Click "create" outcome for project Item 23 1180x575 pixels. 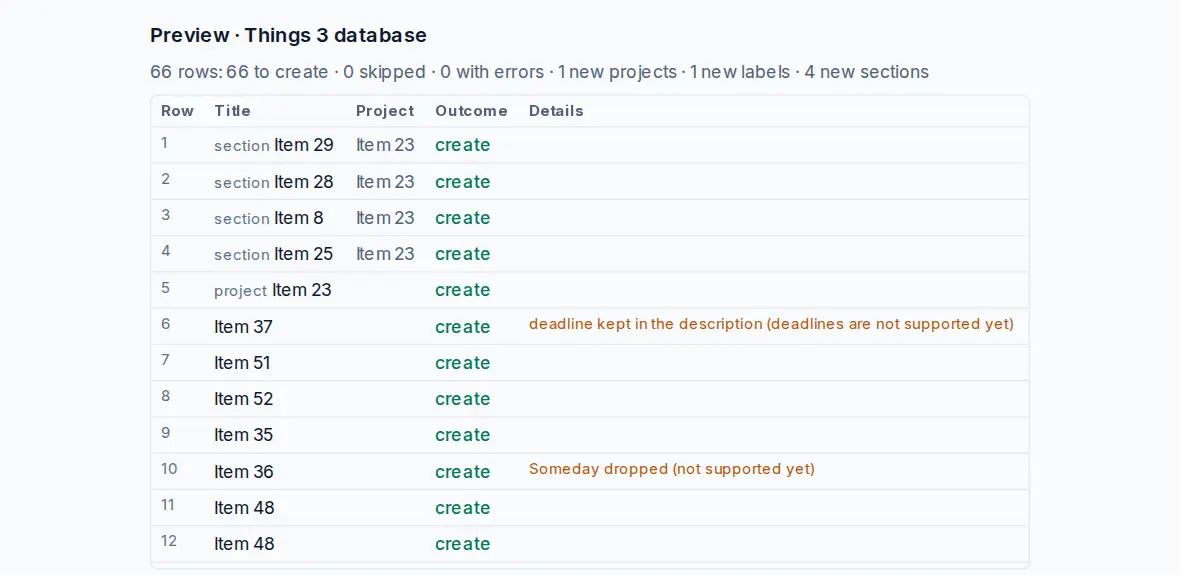[463, 291]
